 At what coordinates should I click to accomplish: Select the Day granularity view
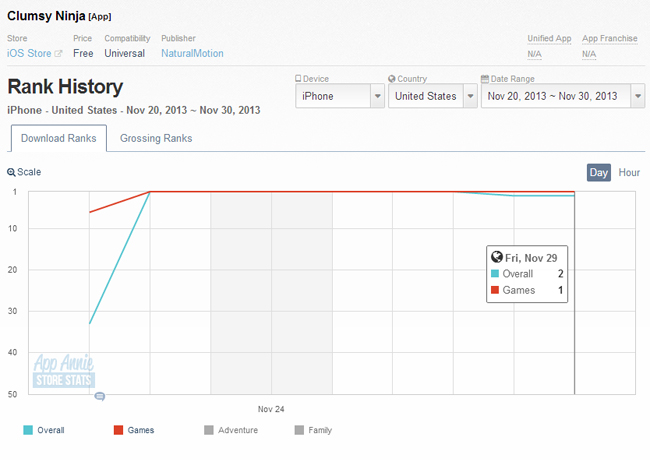point(599,172)
